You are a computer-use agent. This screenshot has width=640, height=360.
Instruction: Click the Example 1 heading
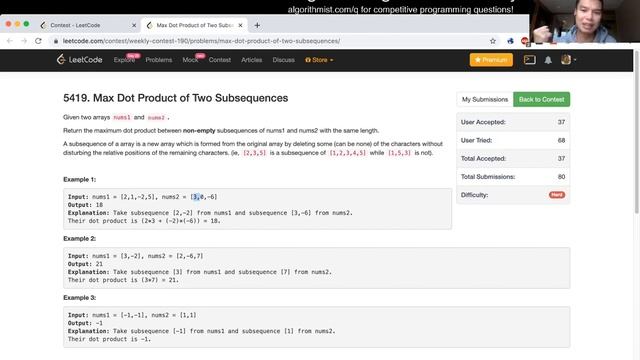[x=80, y=180]
